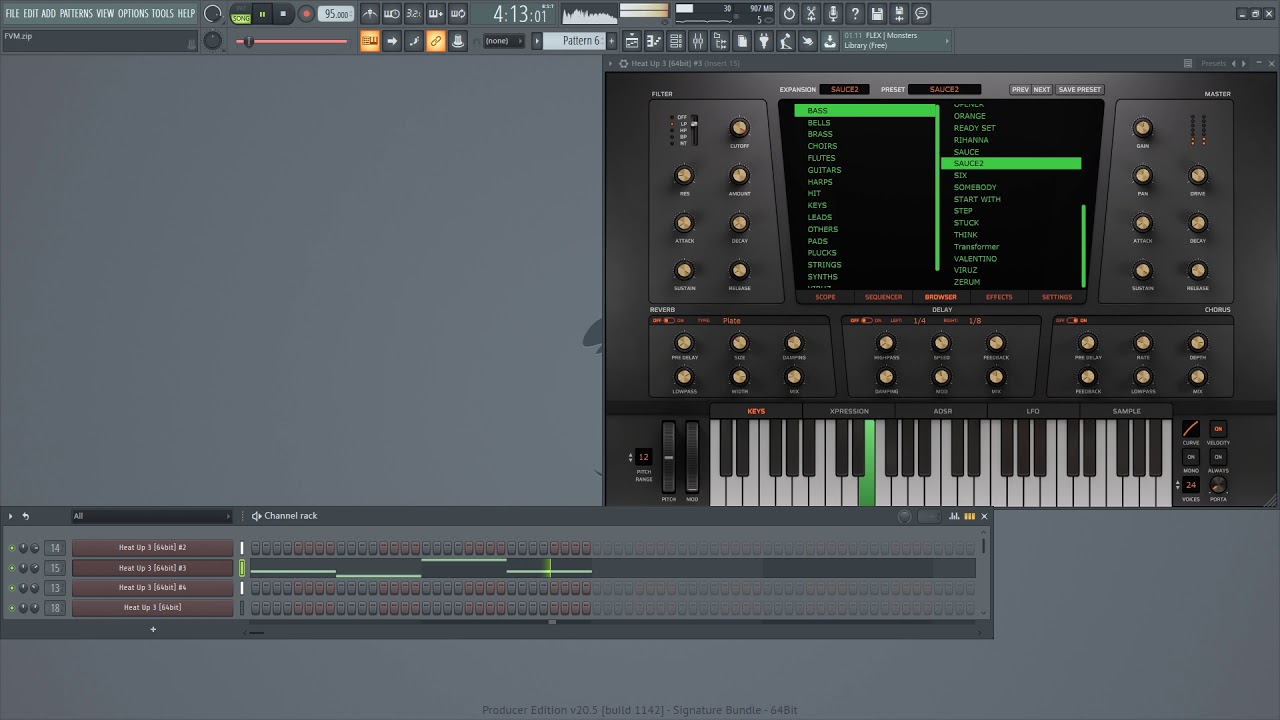Screen dimensions: 1280x720
Task: Click the record button
Action: coord(306,14)
